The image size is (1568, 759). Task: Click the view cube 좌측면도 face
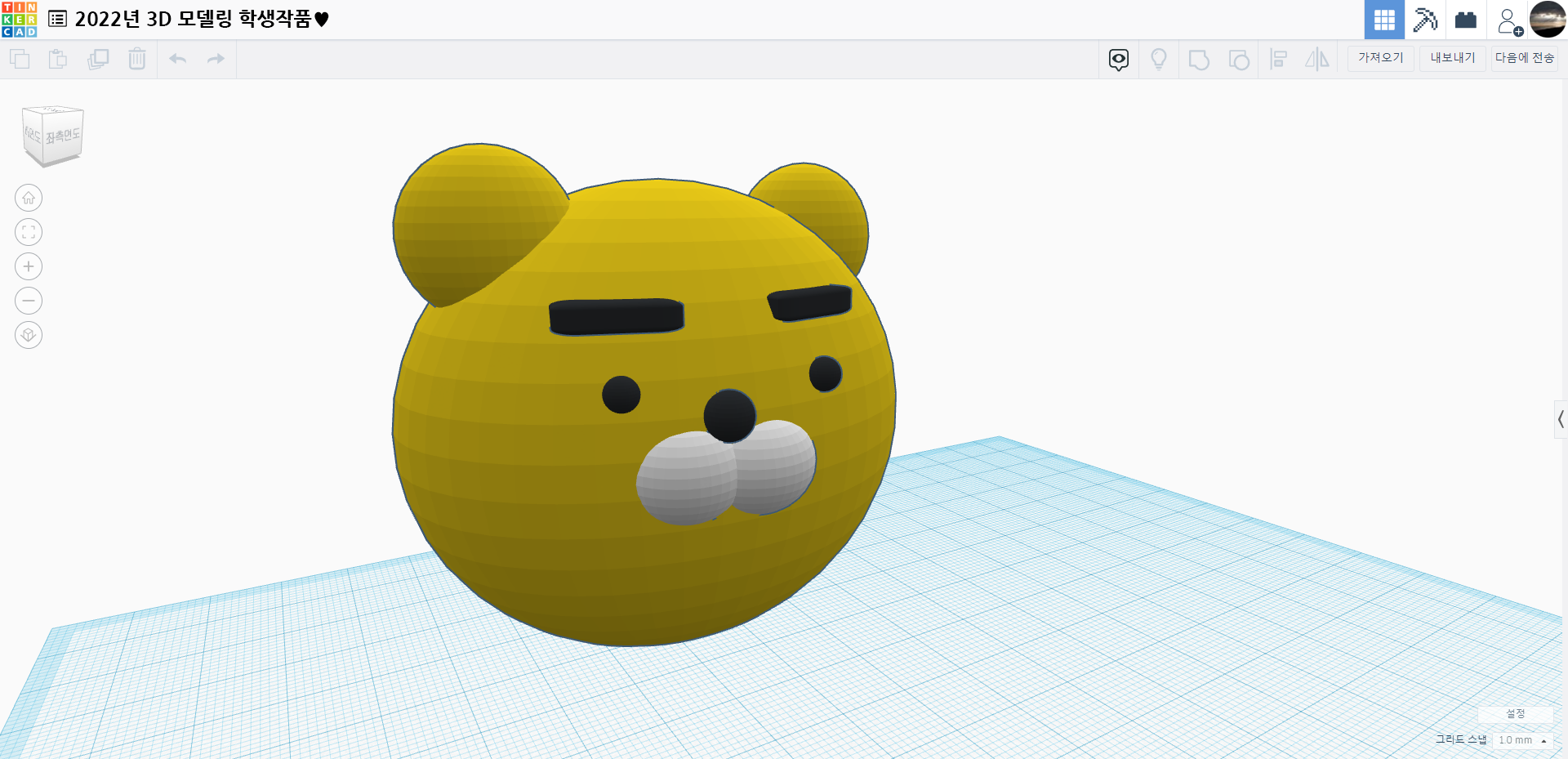[63, 136]
